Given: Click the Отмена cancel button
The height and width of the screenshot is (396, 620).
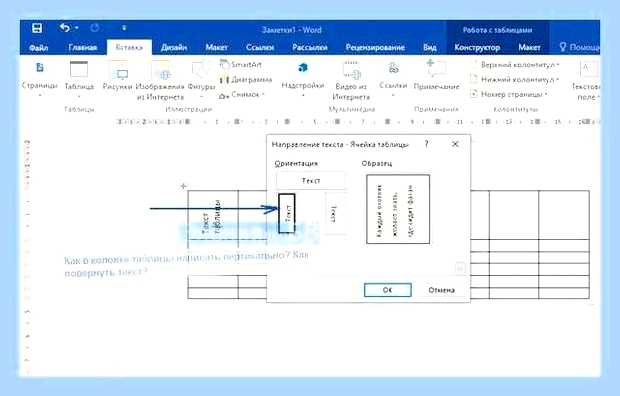Looking at the screenshot, I should (x=442, y=290).
